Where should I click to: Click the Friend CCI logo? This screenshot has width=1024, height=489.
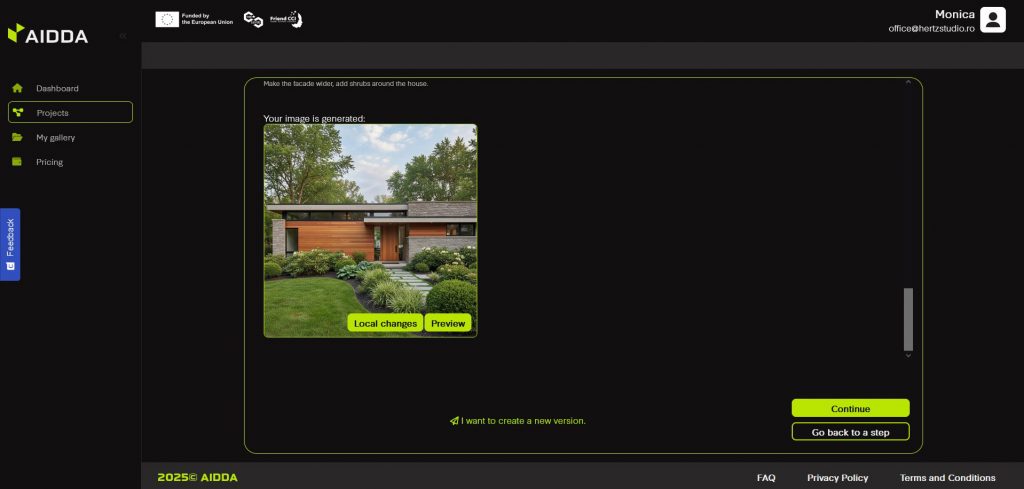(286, 19)
